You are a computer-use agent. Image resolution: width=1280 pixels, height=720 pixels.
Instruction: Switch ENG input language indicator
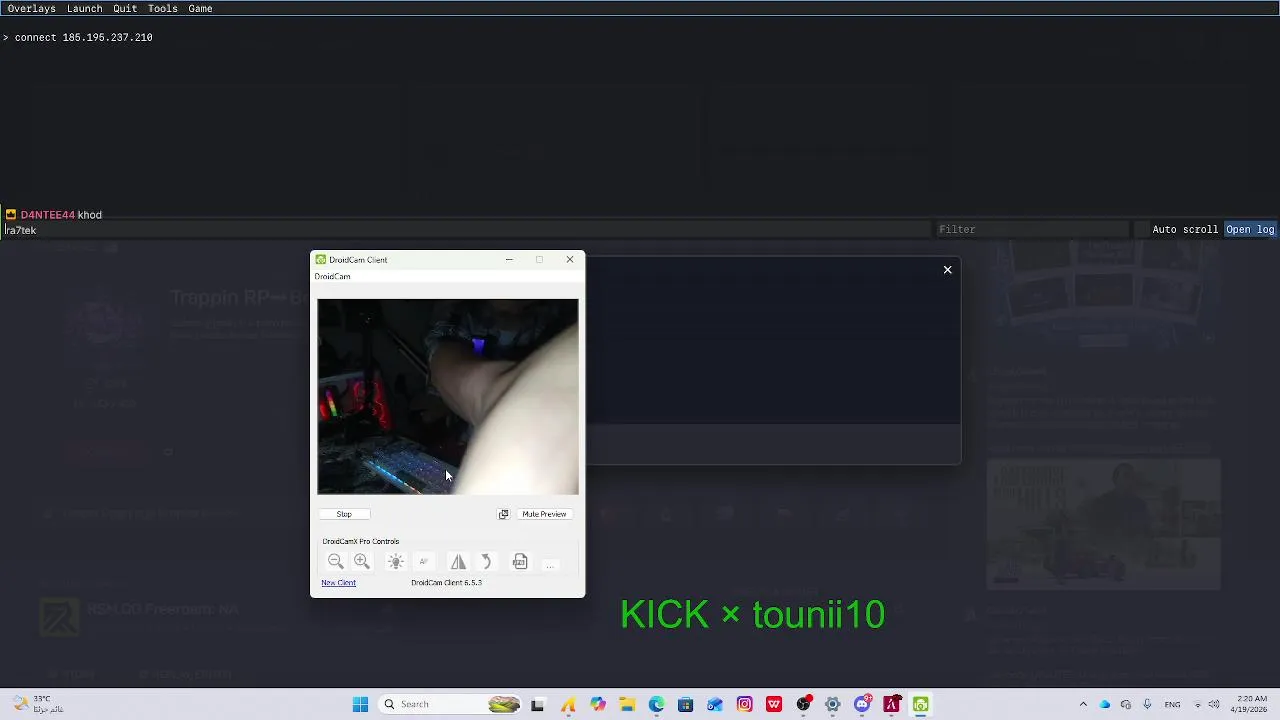(1173, 705)
